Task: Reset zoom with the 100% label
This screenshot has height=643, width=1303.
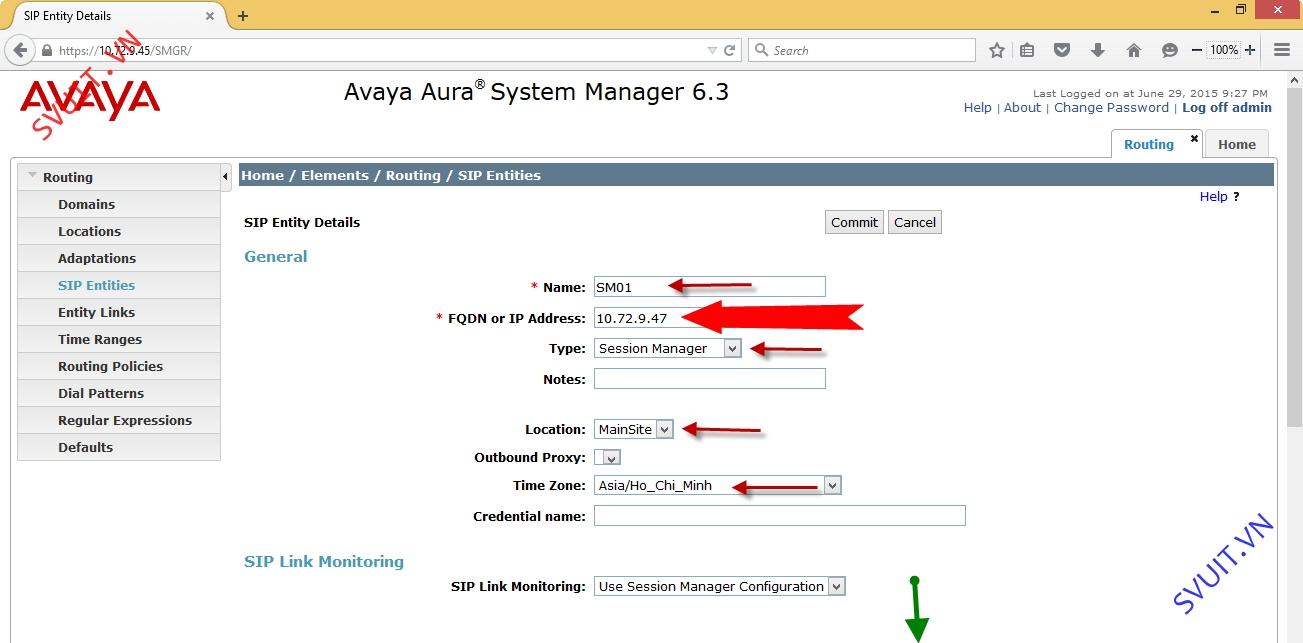Action: (x=1224, y=50)
